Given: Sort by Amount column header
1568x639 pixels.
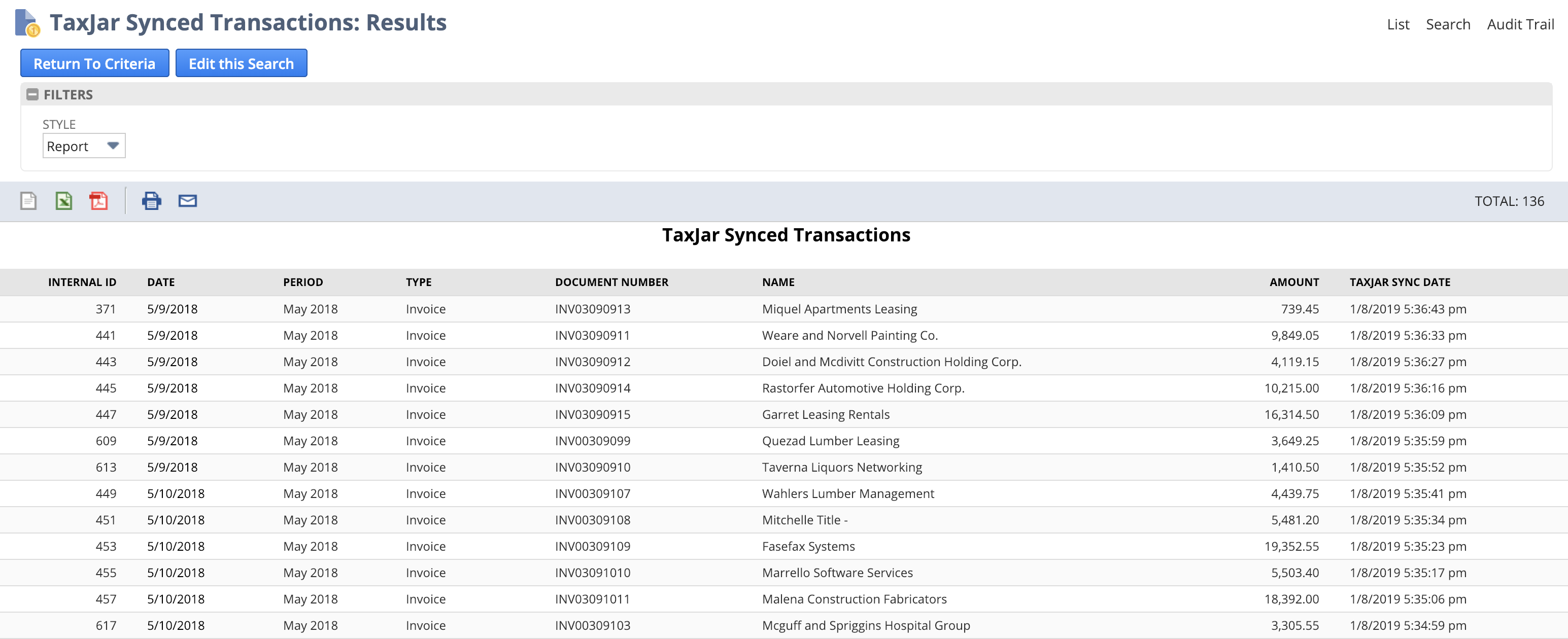Looking at the screenshot, I should pos(1294,282).
